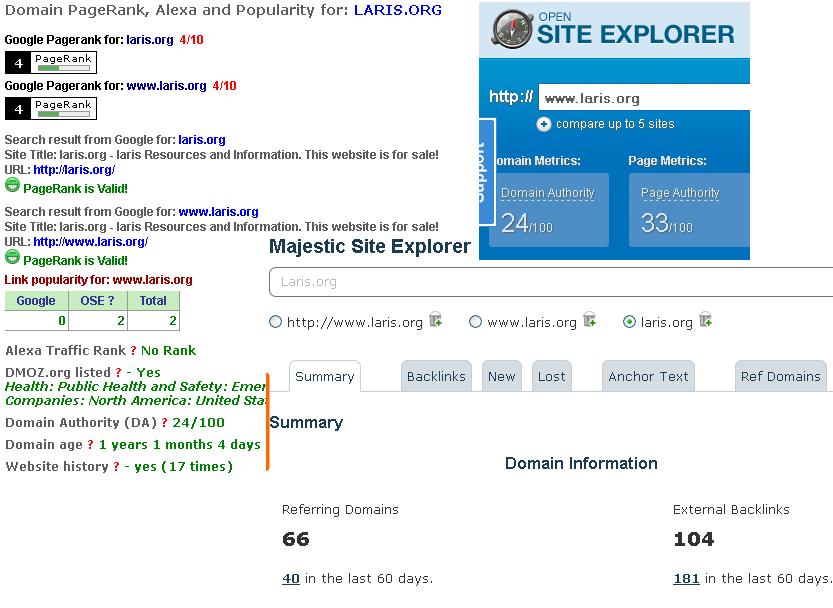Click the smiley icon above http://laris.org/ validity
Screen dimensions: 833x608
click(x=12, y=185)
